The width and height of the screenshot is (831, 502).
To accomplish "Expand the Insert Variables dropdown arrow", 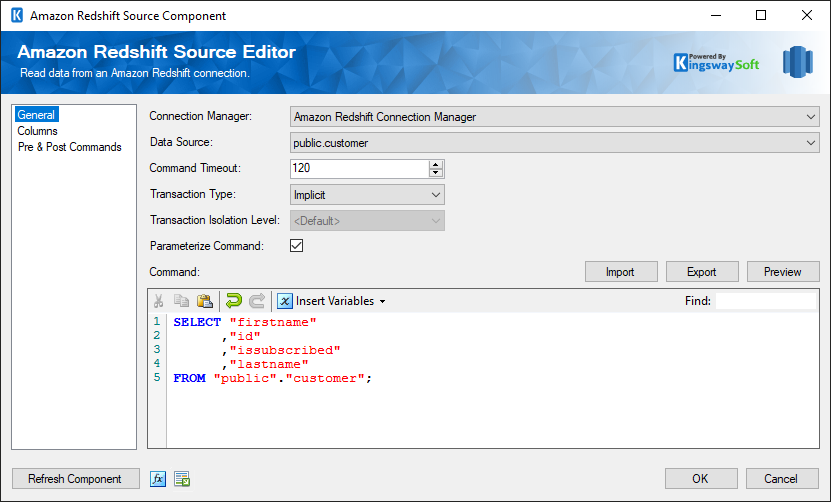I will coord(383,302).
